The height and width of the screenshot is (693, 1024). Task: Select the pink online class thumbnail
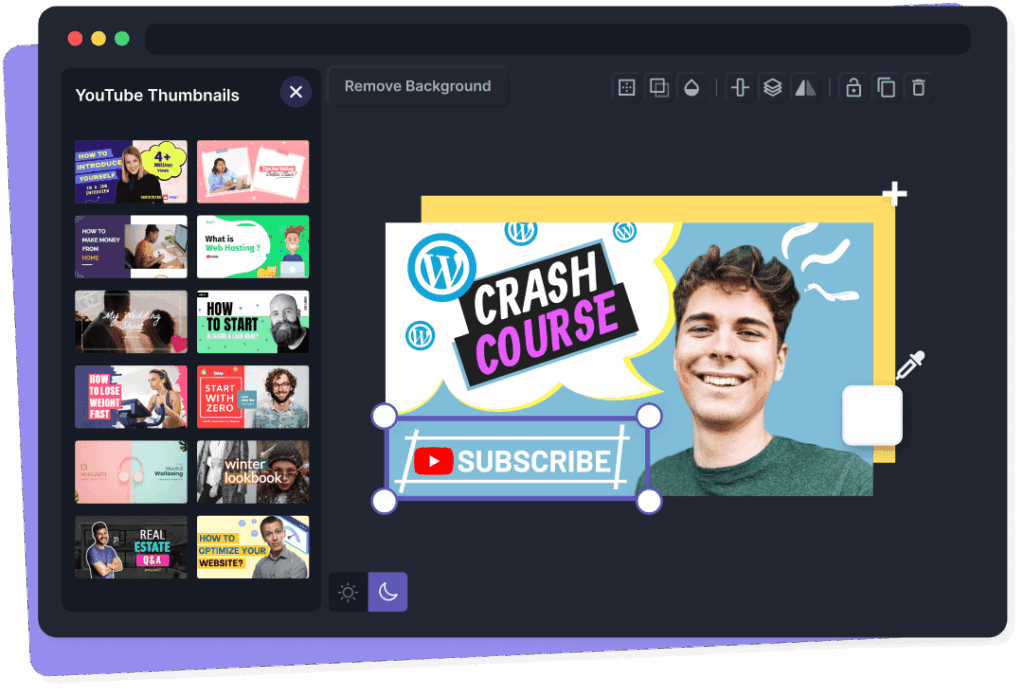[253, 172]
